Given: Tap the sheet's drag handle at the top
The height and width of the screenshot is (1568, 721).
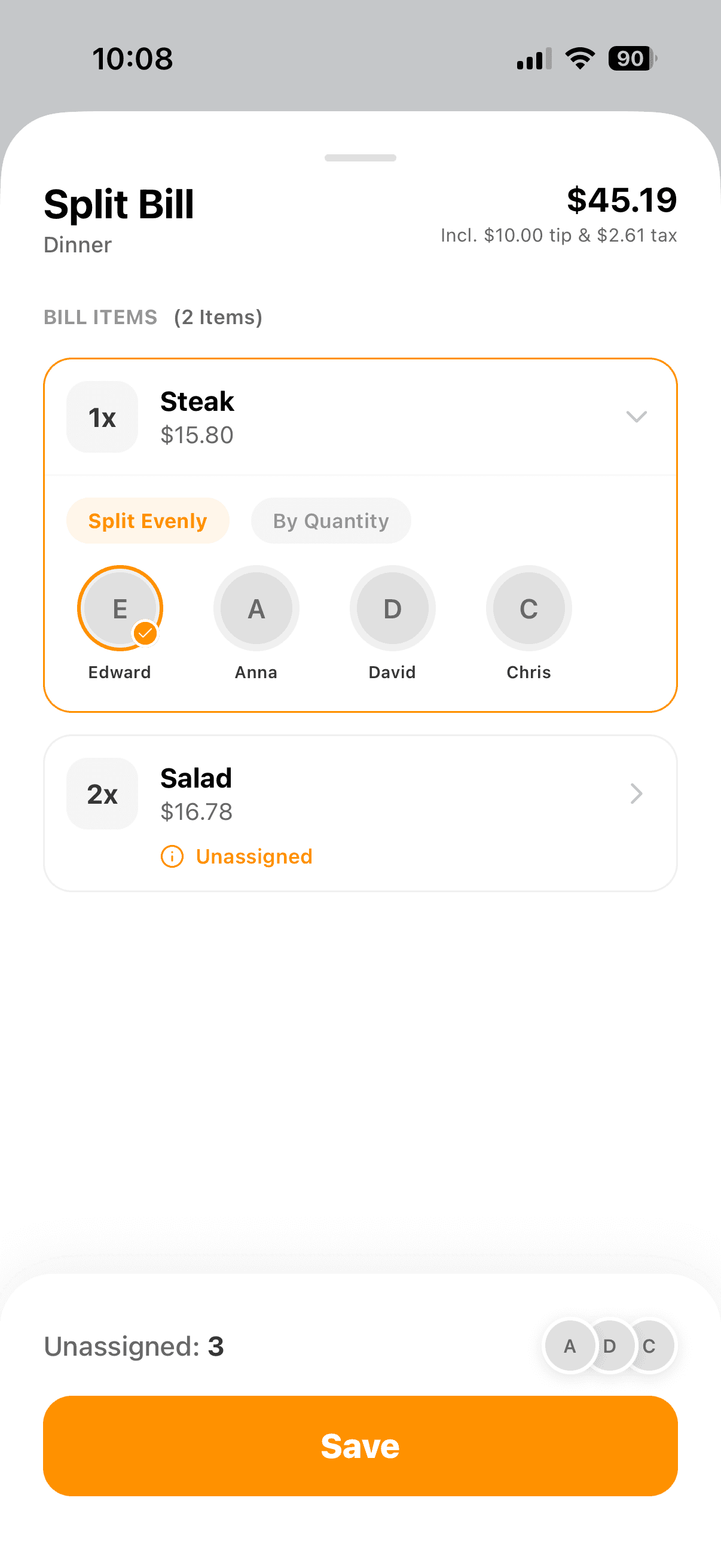Looking at the screenshot, I should click(360, 158).
